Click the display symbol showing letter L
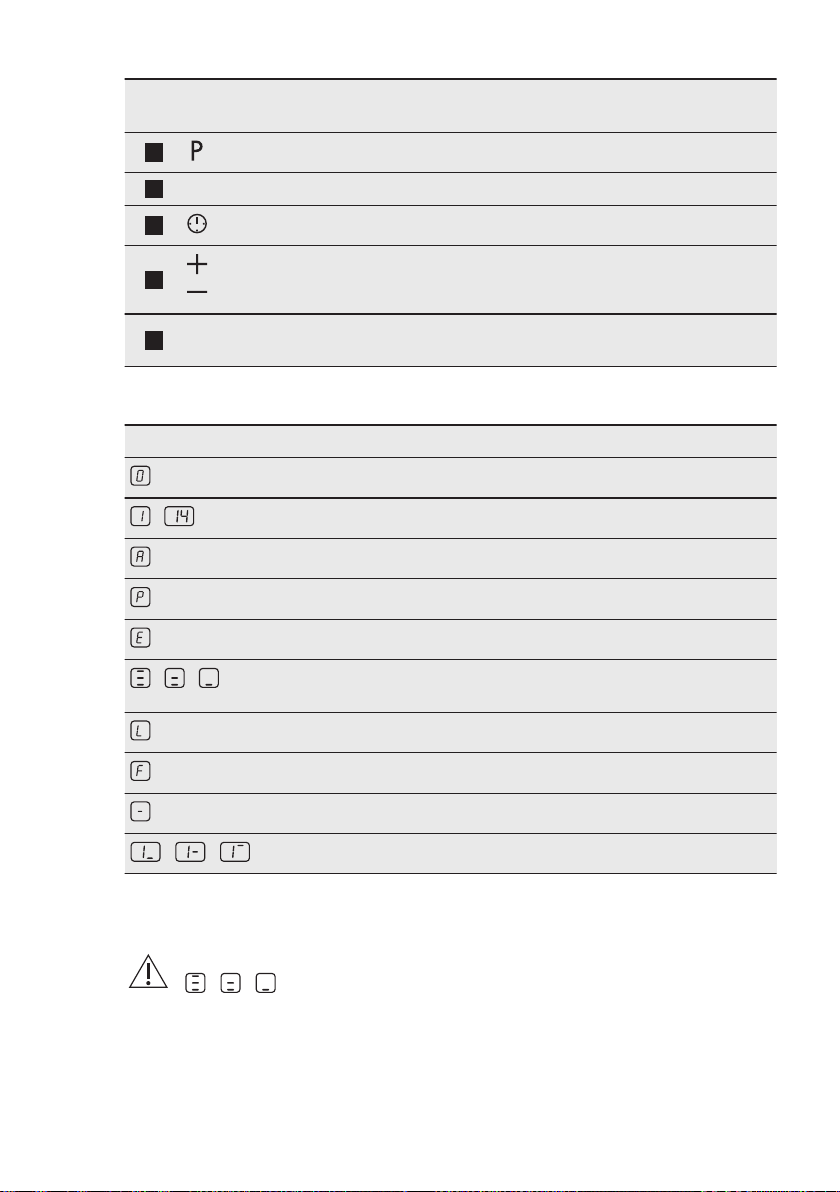Screen dimensions: 840x1192 click(x=141, y=731)
